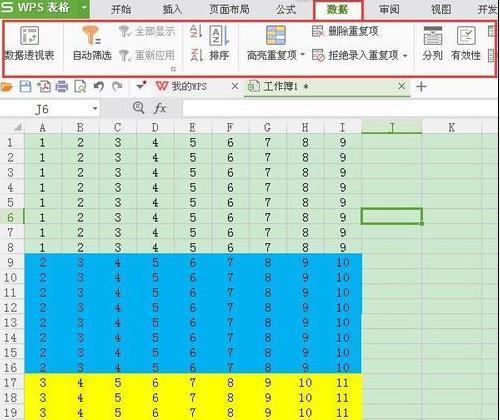Click the export to PDF icon
Screen dimensions: 500x420
[x=44, y=87]
